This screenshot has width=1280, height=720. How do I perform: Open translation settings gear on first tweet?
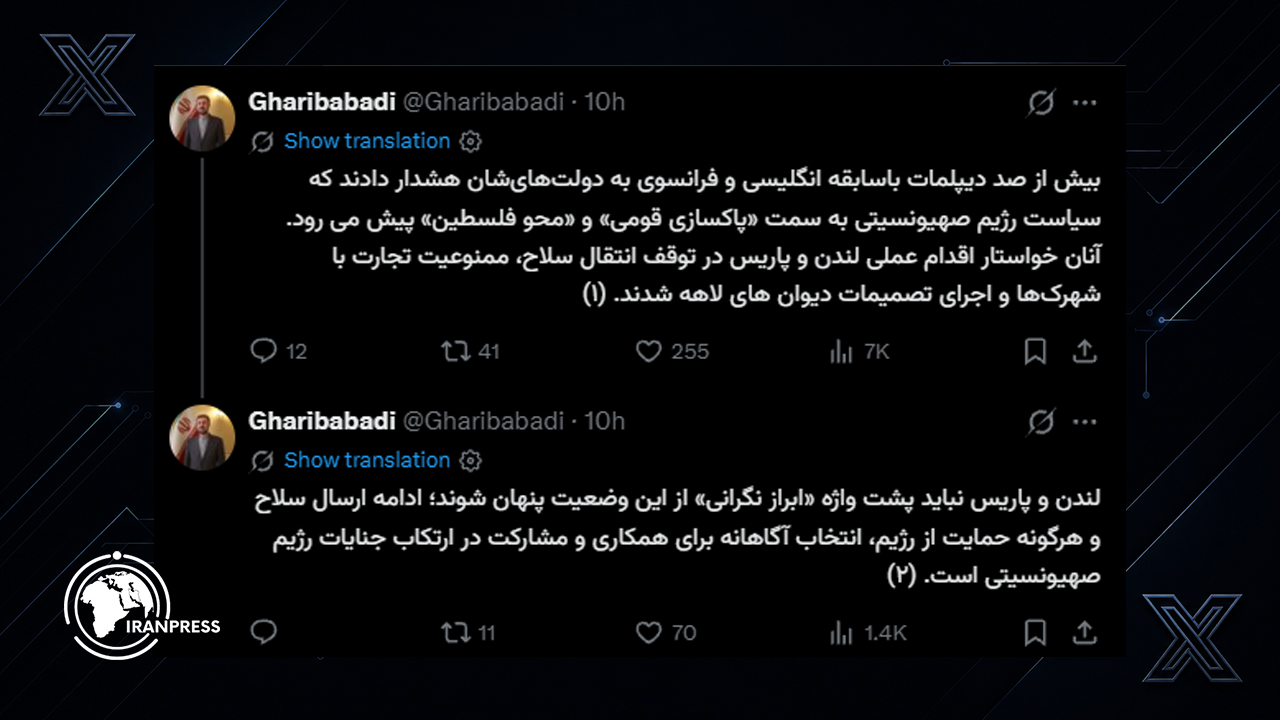[471, 141]
